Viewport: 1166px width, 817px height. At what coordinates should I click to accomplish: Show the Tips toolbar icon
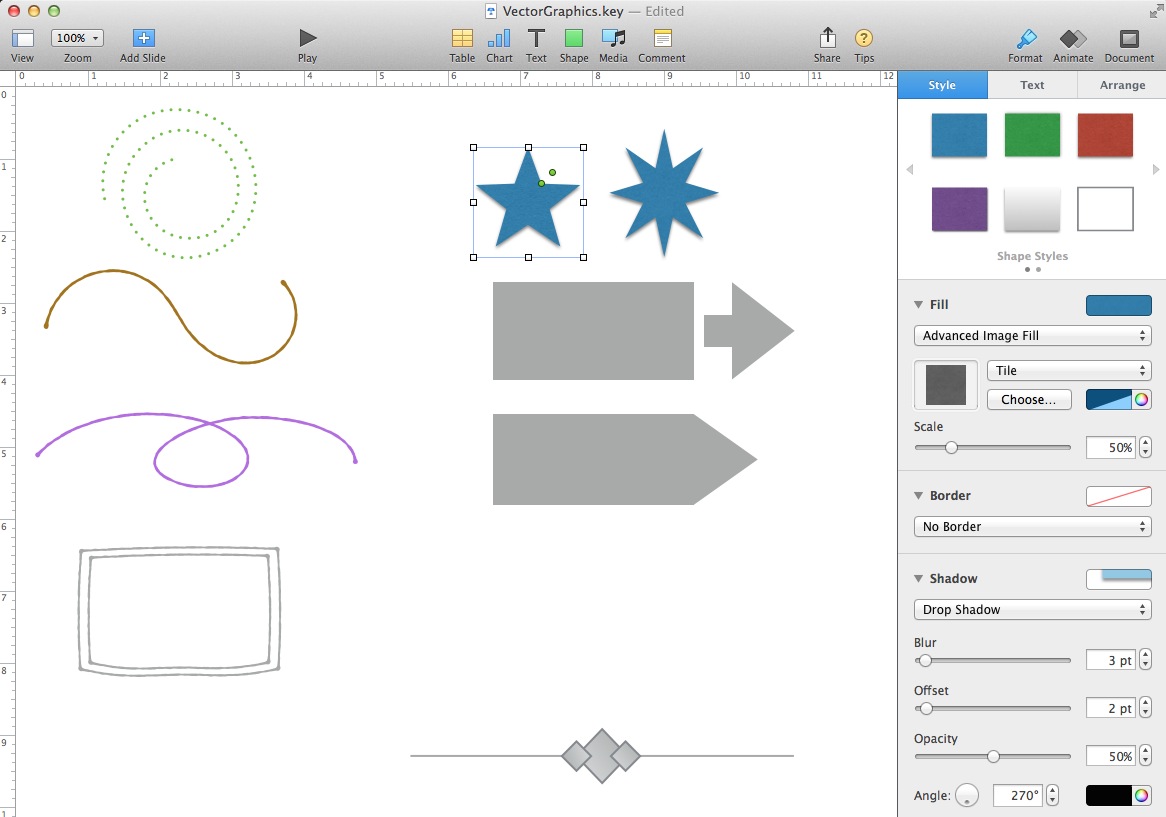(x=863, y=38)
